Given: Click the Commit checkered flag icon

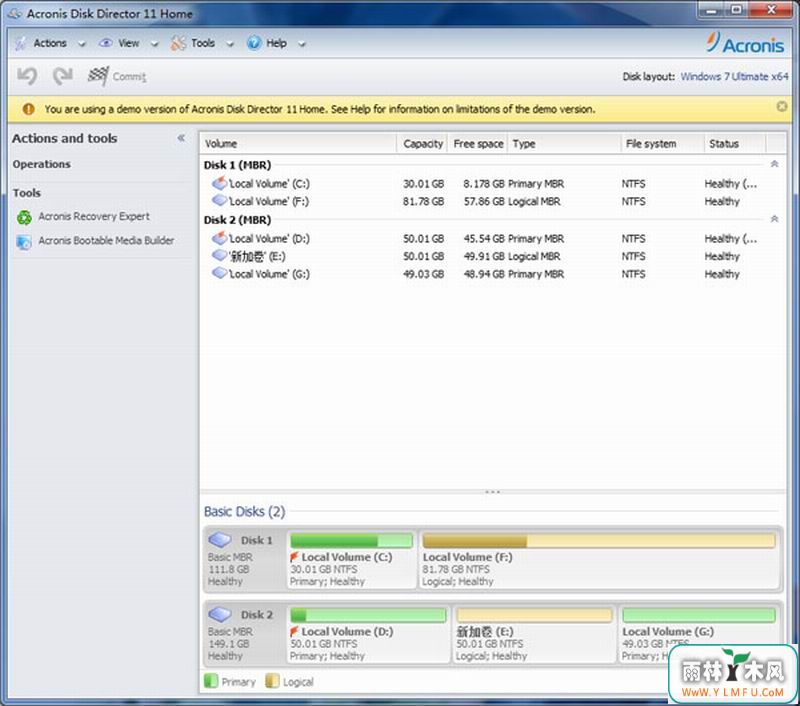Looking at the screenshot, I should (98, 76).
